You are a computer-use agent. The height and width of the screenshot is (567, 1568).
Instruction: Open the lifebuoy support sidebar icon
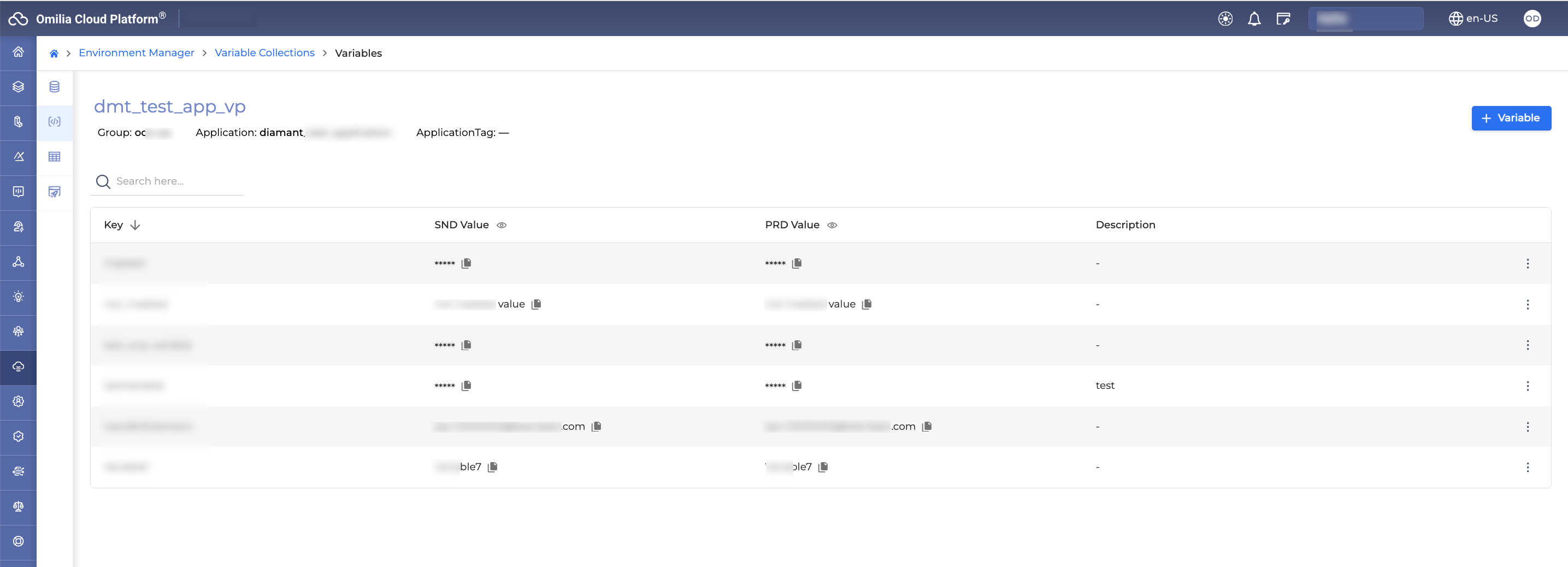pos(18,541)
